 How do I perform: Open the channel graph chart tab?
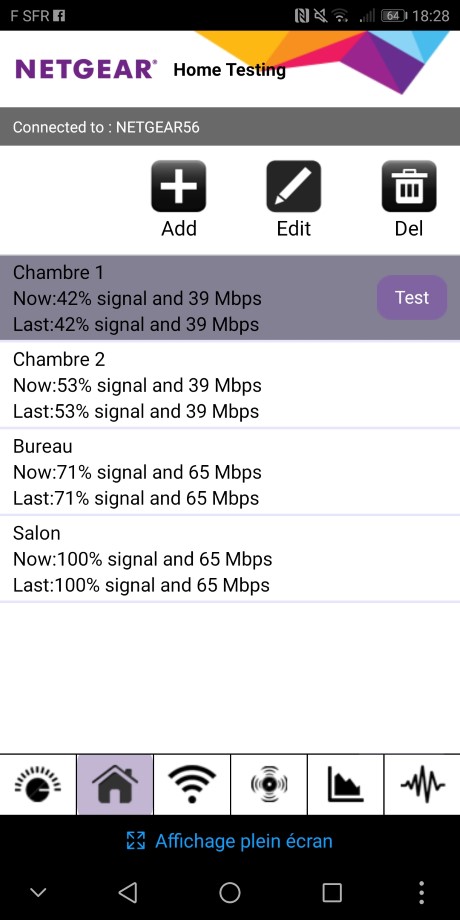346,784
